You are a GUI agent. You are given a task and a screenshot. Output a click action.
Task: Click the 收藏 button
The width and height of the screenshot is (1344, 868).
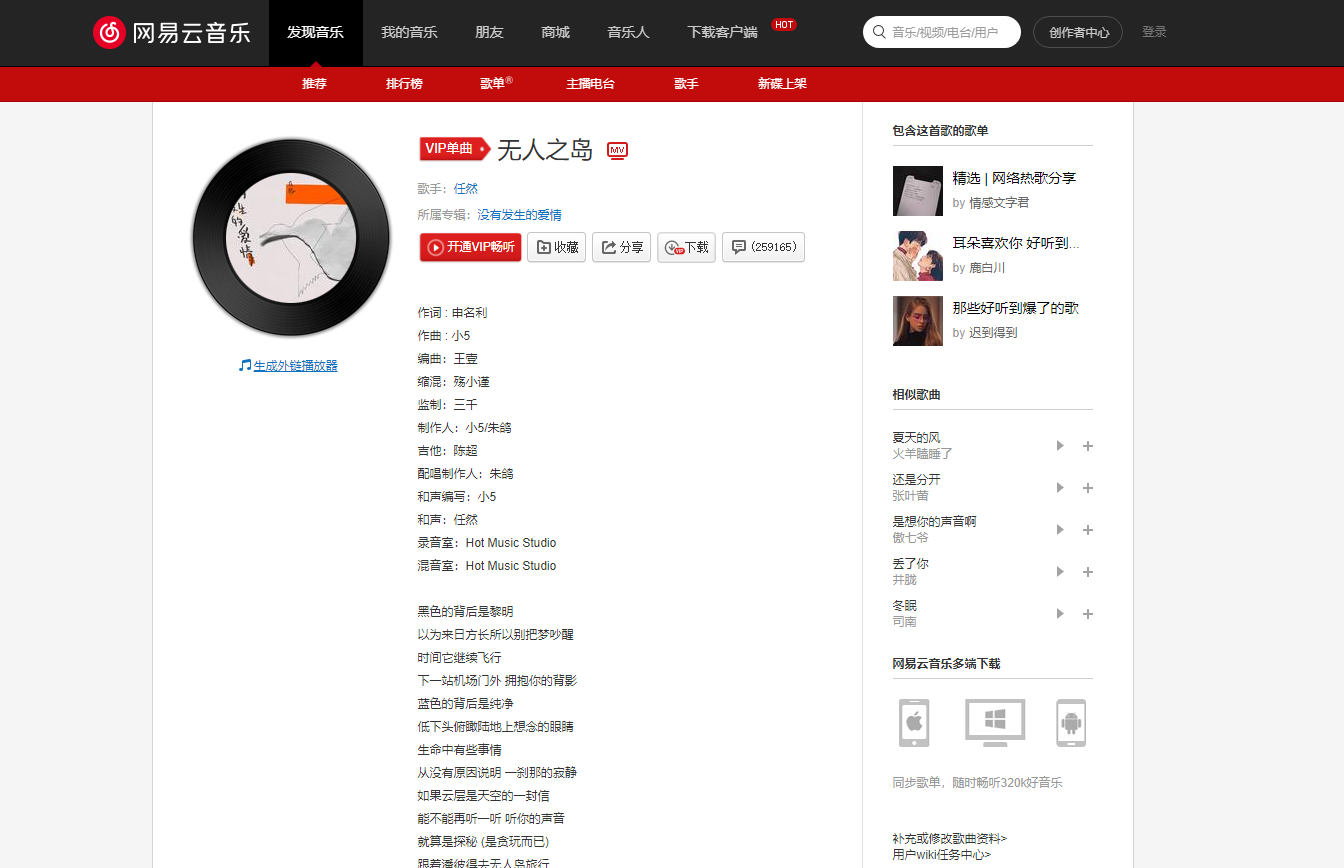click(x=556, y=247)
